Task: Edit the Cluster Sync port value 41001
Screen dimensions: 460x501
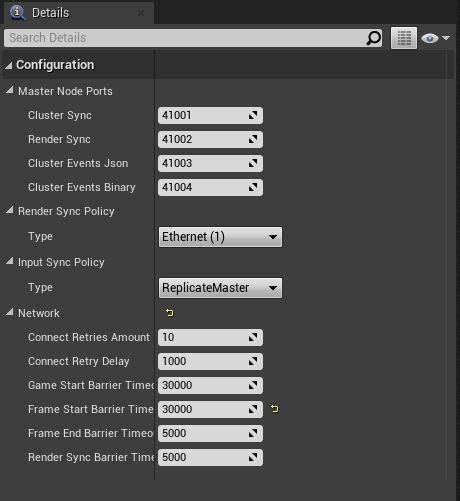Action: [210, 115]
